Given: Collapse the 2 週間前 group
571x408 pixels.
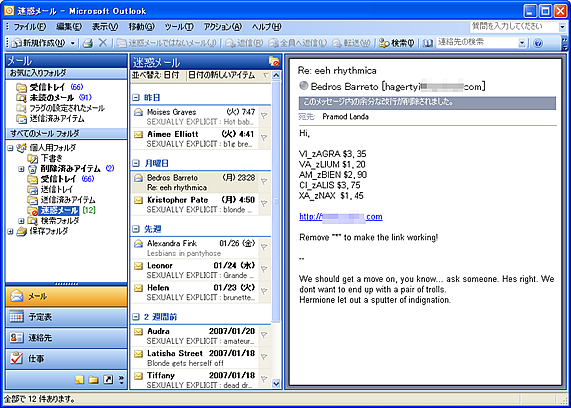Looking at the screenshot, I should click(135, 317).
